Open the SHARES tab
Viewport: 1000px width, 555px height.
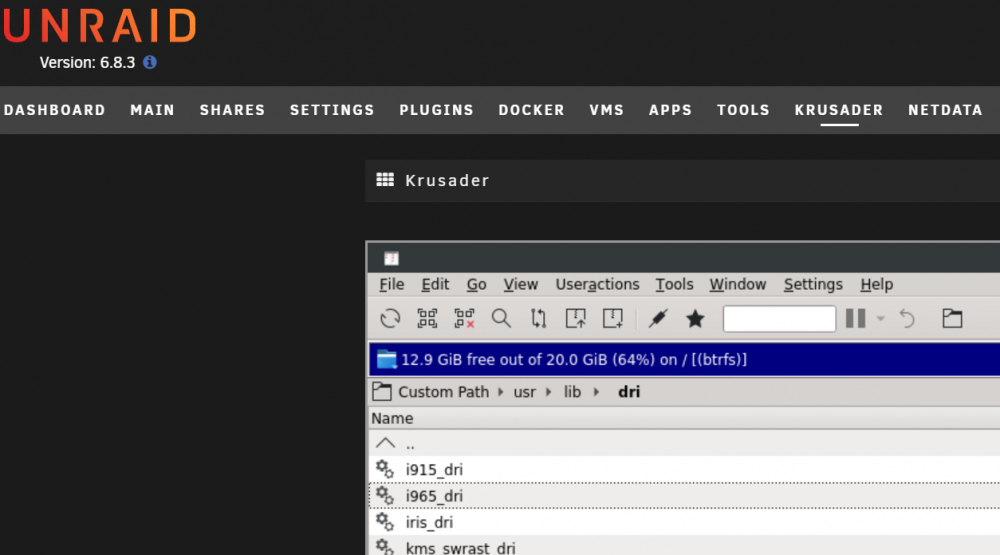(x=232, y=110)
